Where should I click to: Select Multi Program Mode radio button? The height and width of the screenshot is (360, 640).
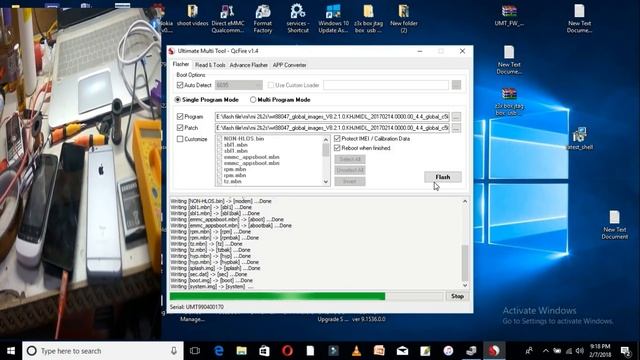253,100
